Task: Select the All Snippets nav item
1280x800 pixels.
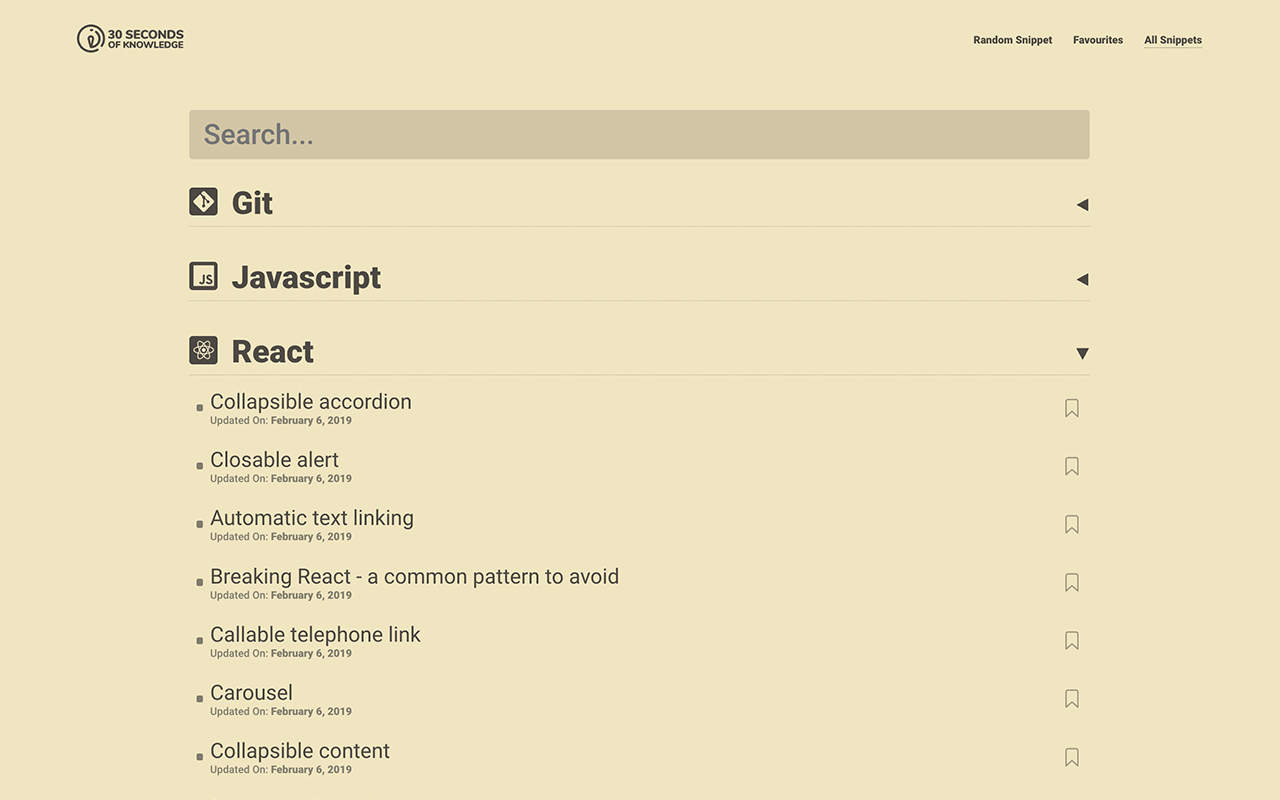Action: tap(1172, 40)
